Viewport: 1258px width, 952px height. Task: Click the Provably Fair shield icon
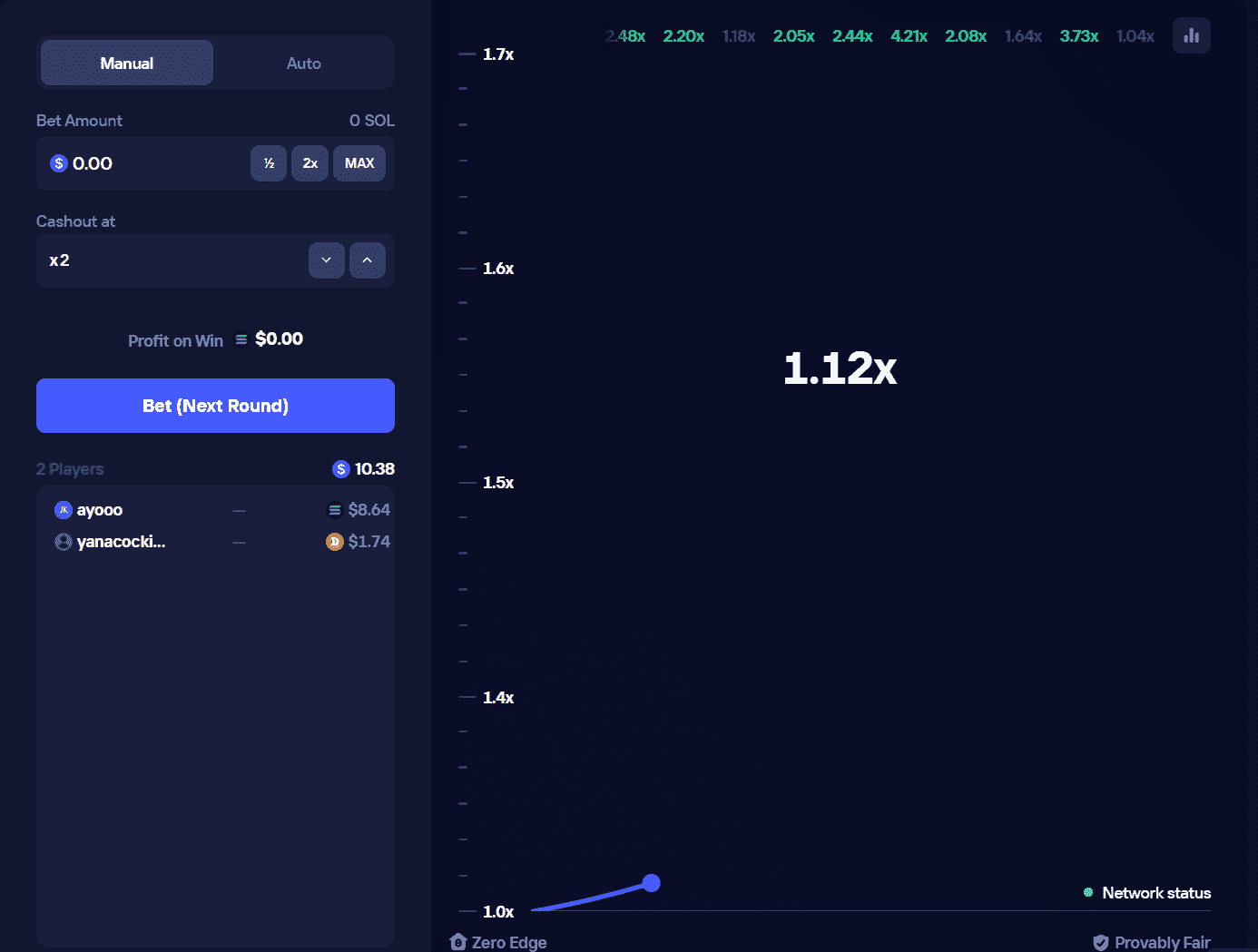[1101, 942]
